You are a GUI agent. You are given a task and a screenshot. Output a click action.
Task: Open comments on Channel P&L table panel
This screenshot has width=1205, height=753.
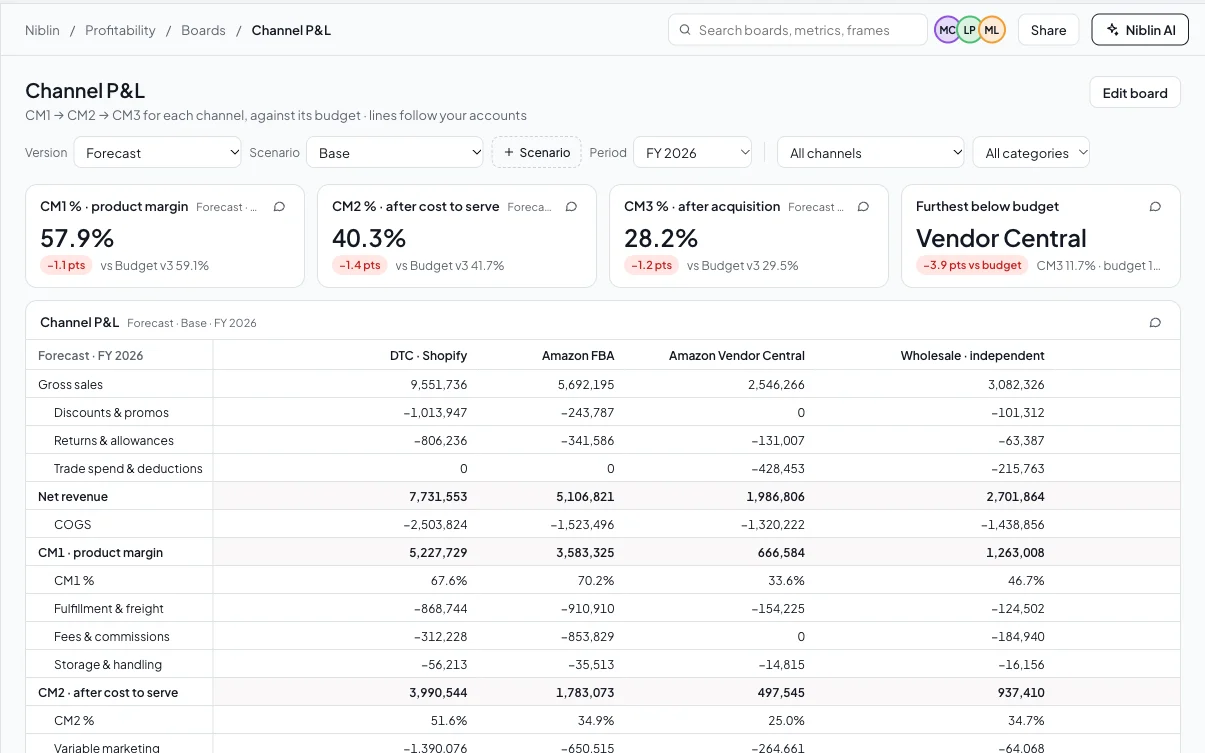coord(1155,323)
